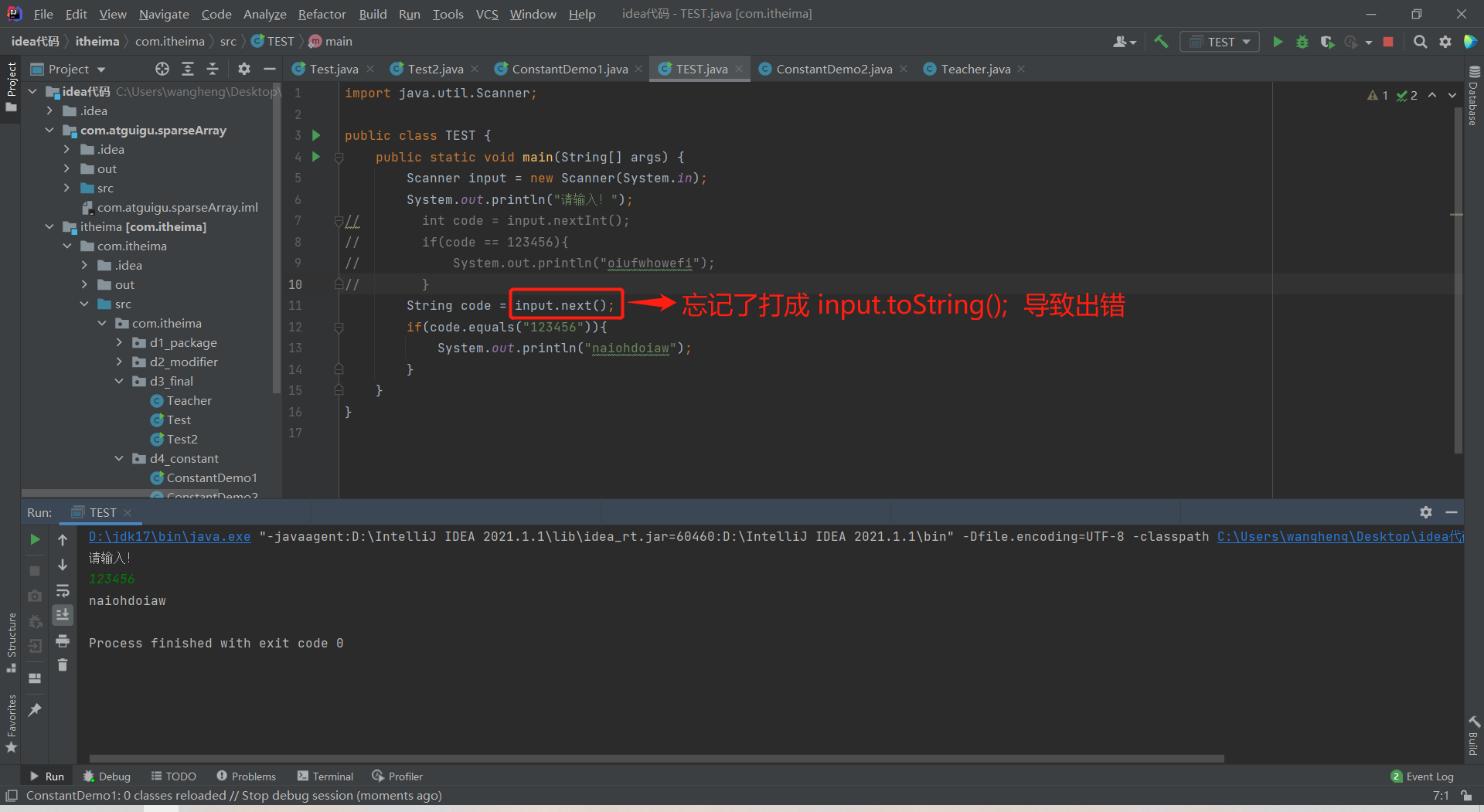Clear all console output with the trash icon
The width and height of the screenshot is (1484, 812).
[63, 664]
